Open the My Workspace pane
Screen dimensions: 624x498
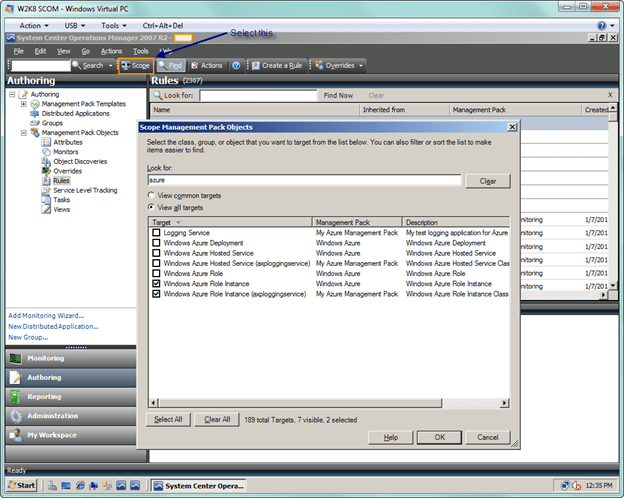click(71, 435)
